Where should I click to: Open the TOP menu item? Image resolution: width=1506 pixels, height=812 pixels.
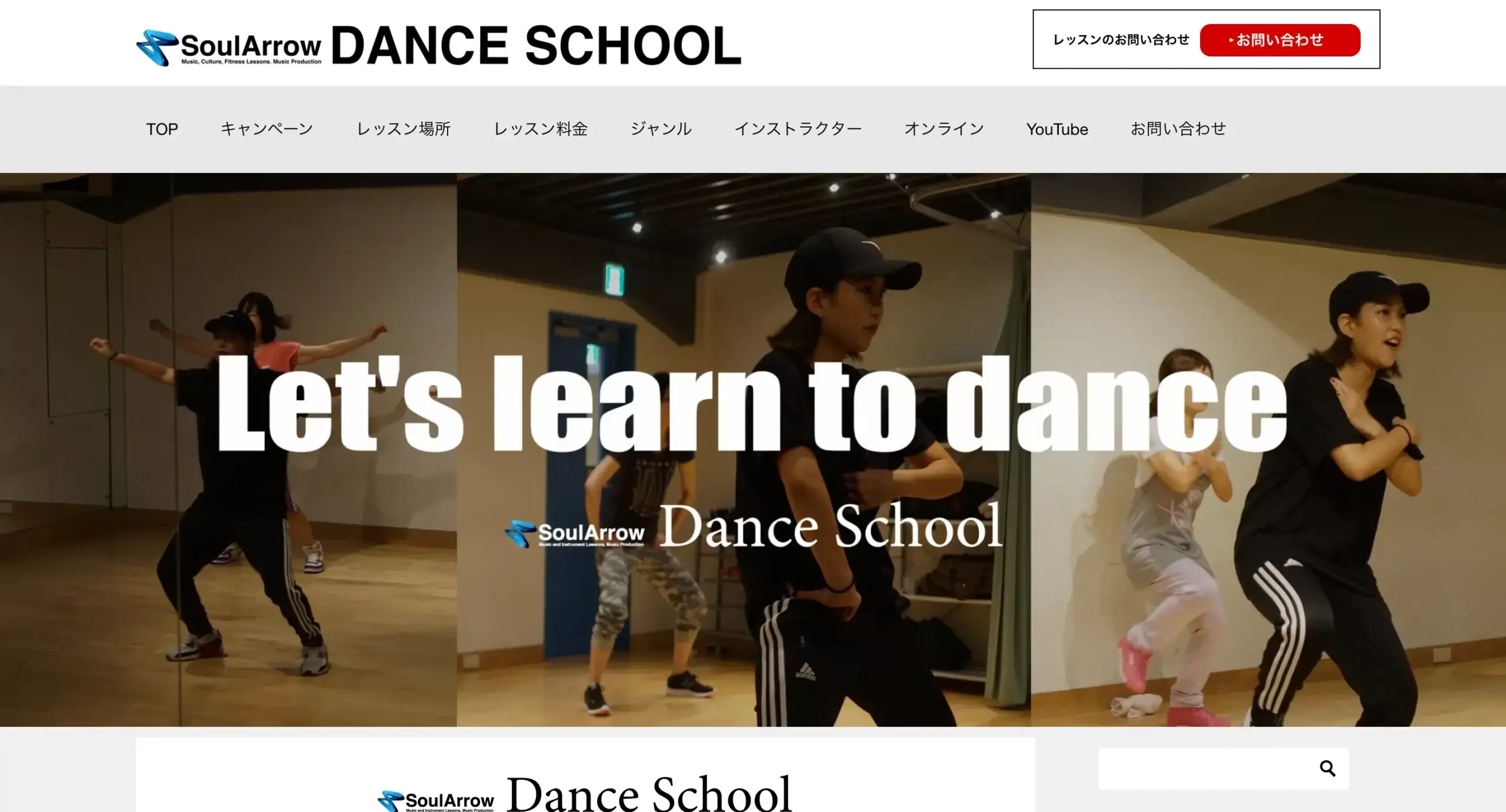coord(162,129)
